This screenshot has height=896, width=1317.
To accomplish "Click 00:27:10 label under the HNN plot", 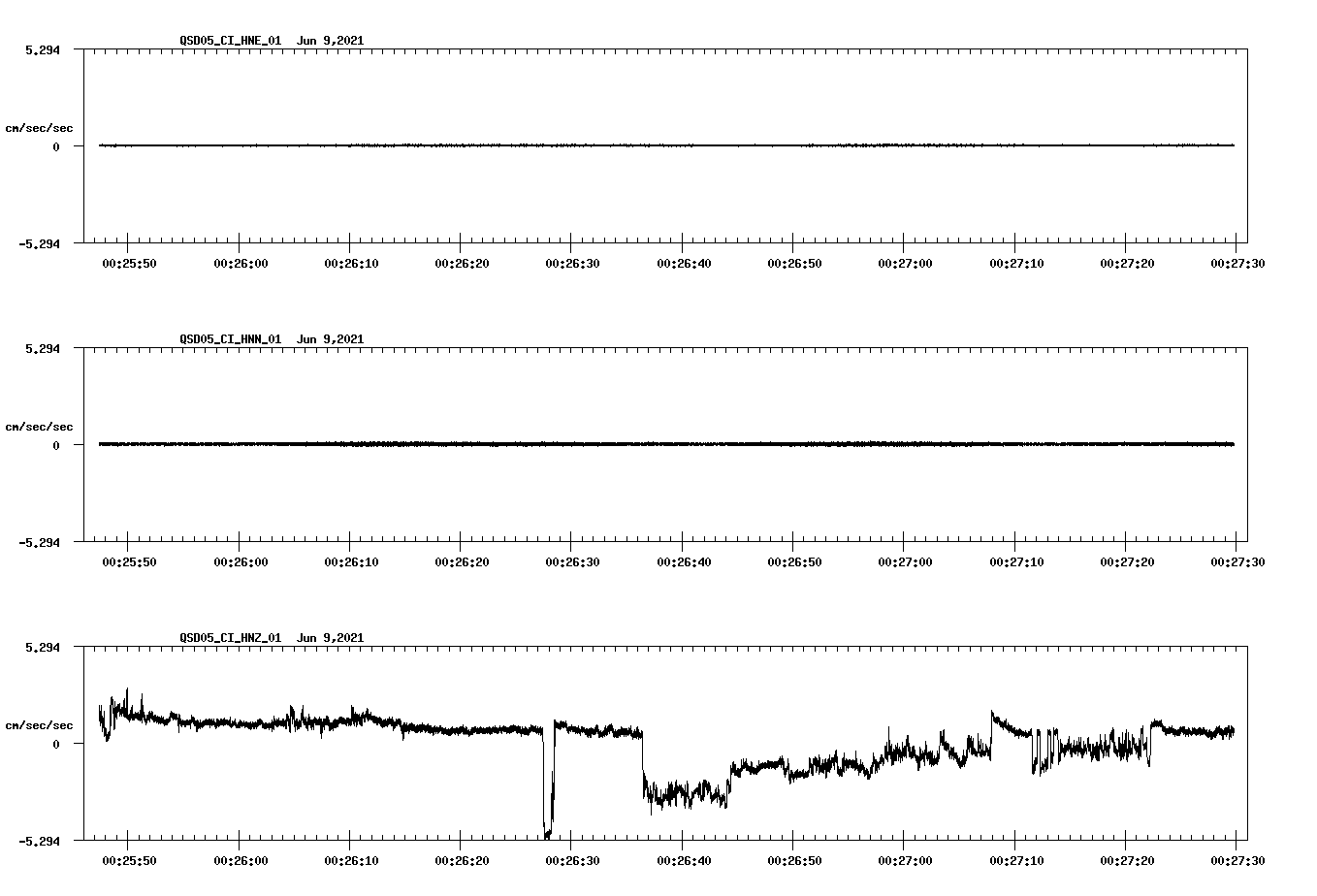I will [1016, 562].
